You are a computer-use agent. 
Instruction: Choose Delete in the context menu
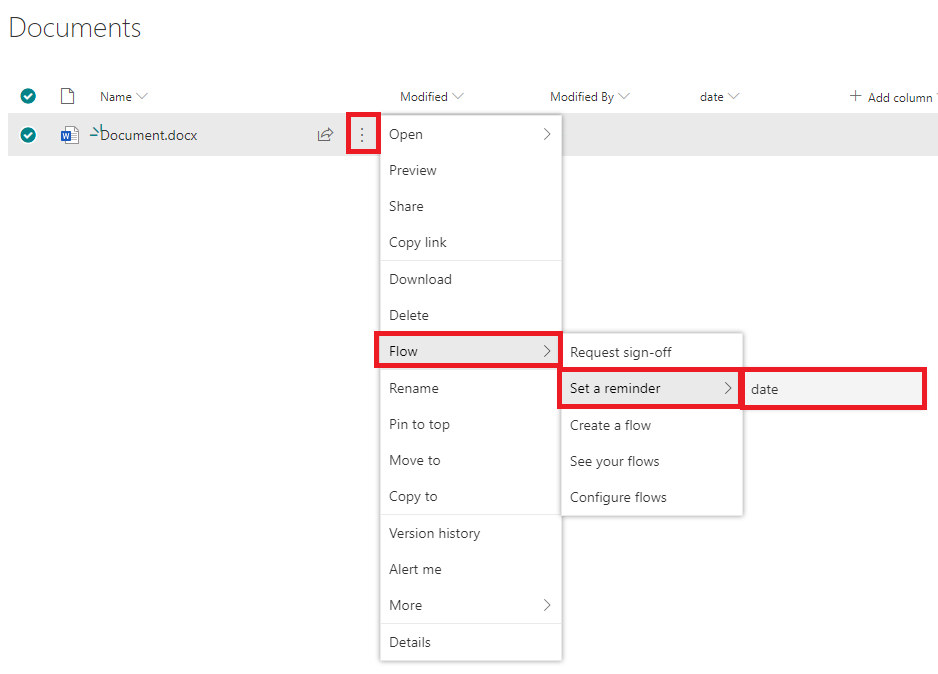click(x=471, y=315)
